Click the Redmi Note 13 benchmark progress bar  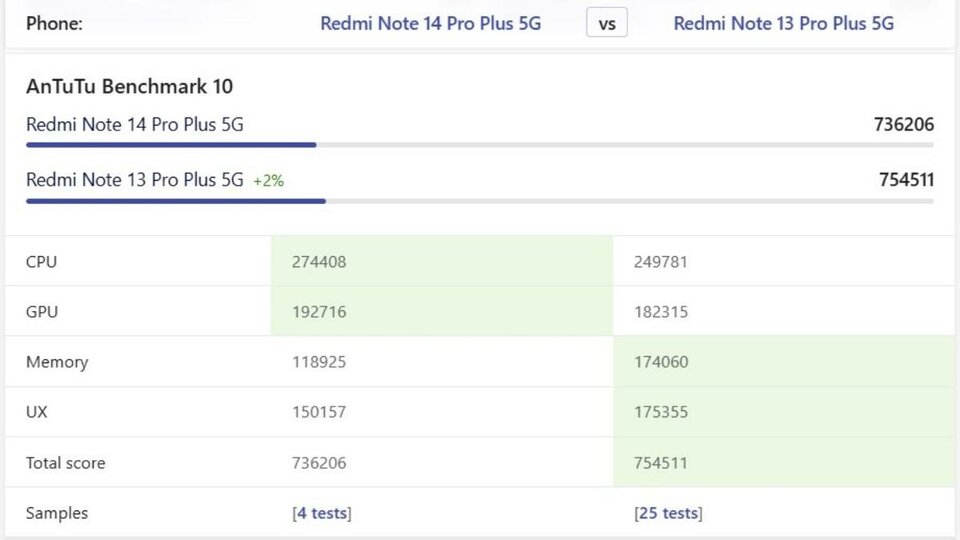[x=175, y=201]
